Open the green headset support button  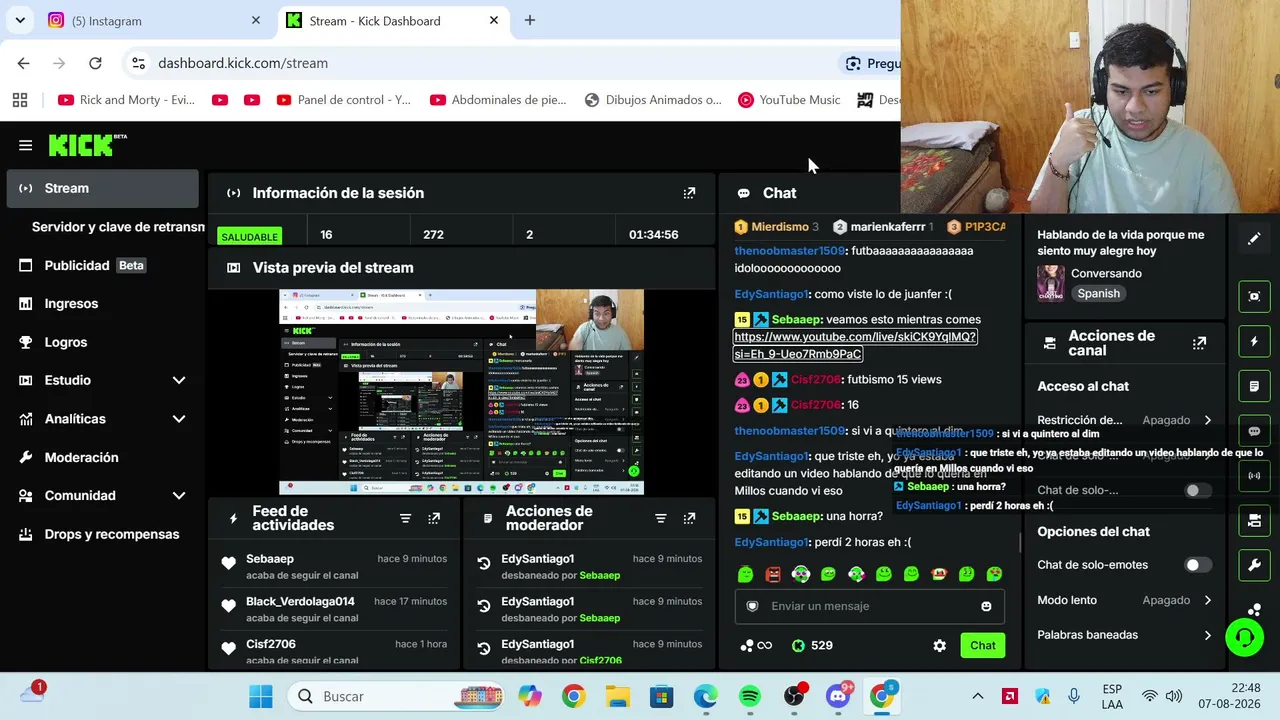point(1244,637)
